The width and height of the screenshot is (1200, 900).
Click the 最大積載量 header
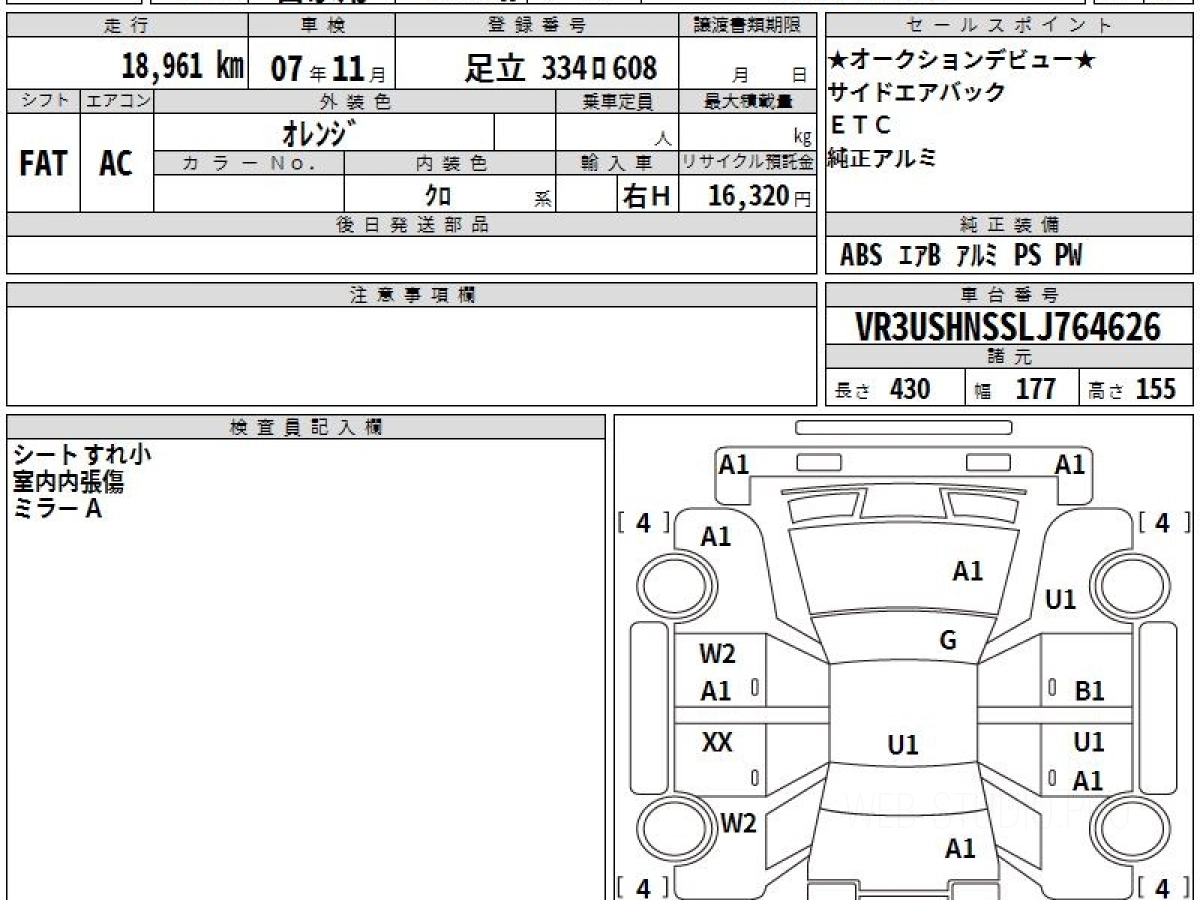pyautogui.click(x=747, y=101)
